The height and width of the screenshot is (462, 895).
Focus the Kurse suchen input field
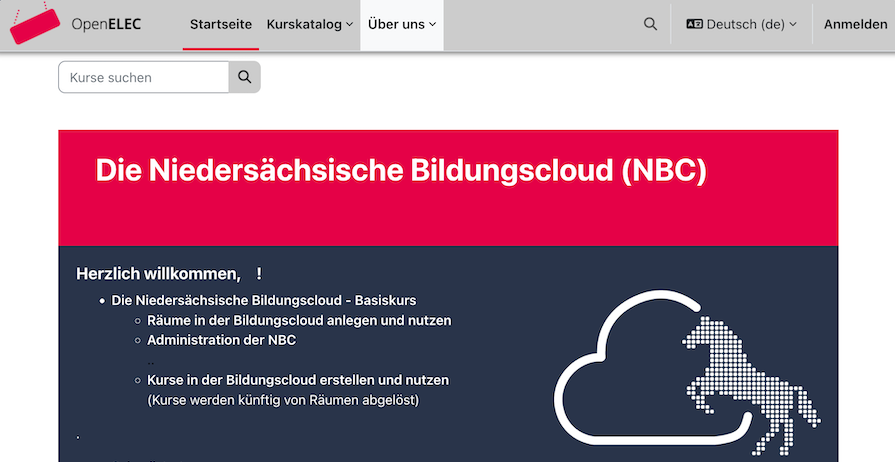(144, 77)
